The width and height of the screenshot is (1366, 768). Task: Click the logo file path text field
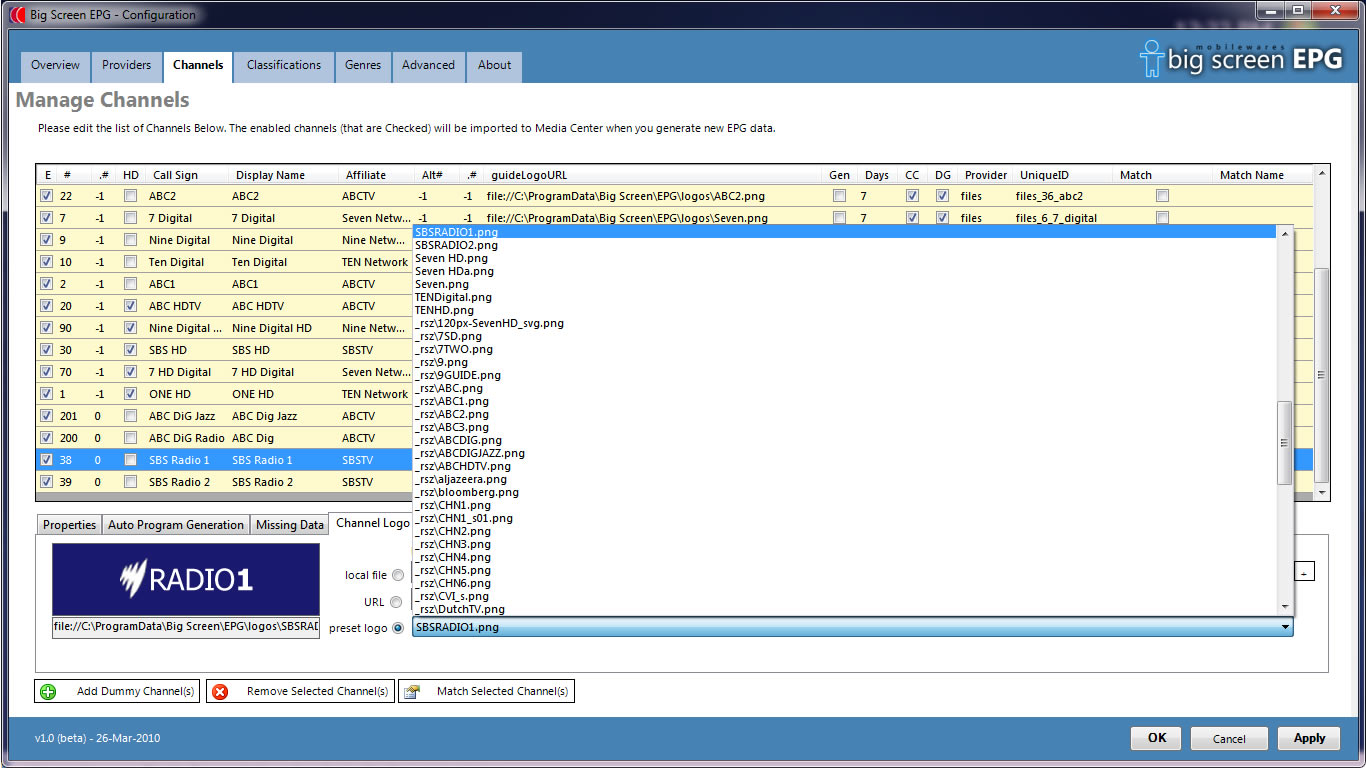pos(186,627)
